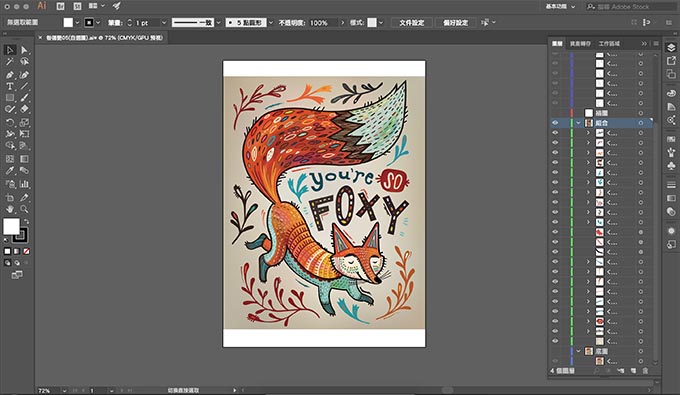
Task: Select the Magic Wand tool
Action: [x=10, y=62]
